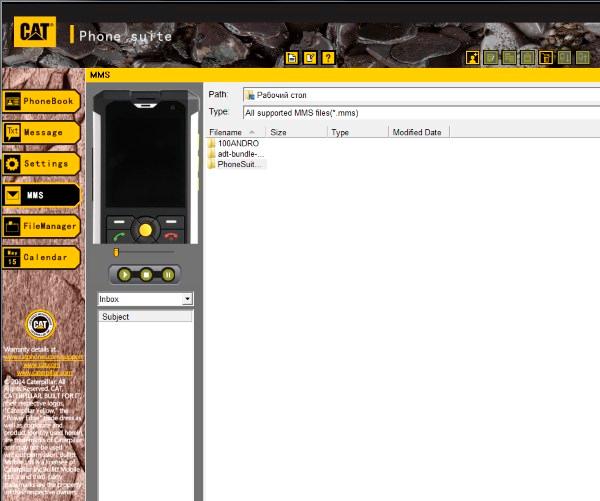Click the new item icon with person and plus
Viewport: 600px width, 501px height.
(x=473, y=58)
